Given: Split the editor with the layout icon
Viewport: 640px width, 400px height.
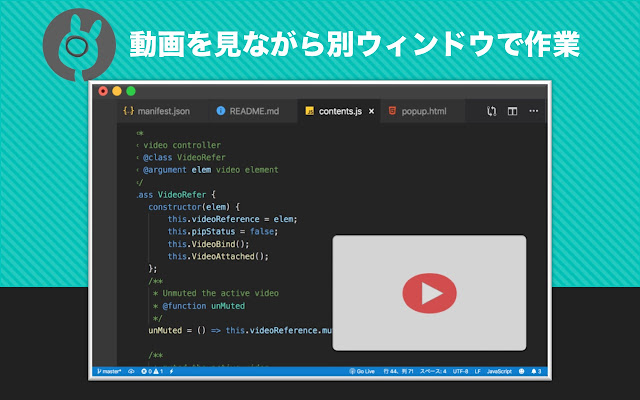Looking at the screenshot, I should (x=512, y=111).
